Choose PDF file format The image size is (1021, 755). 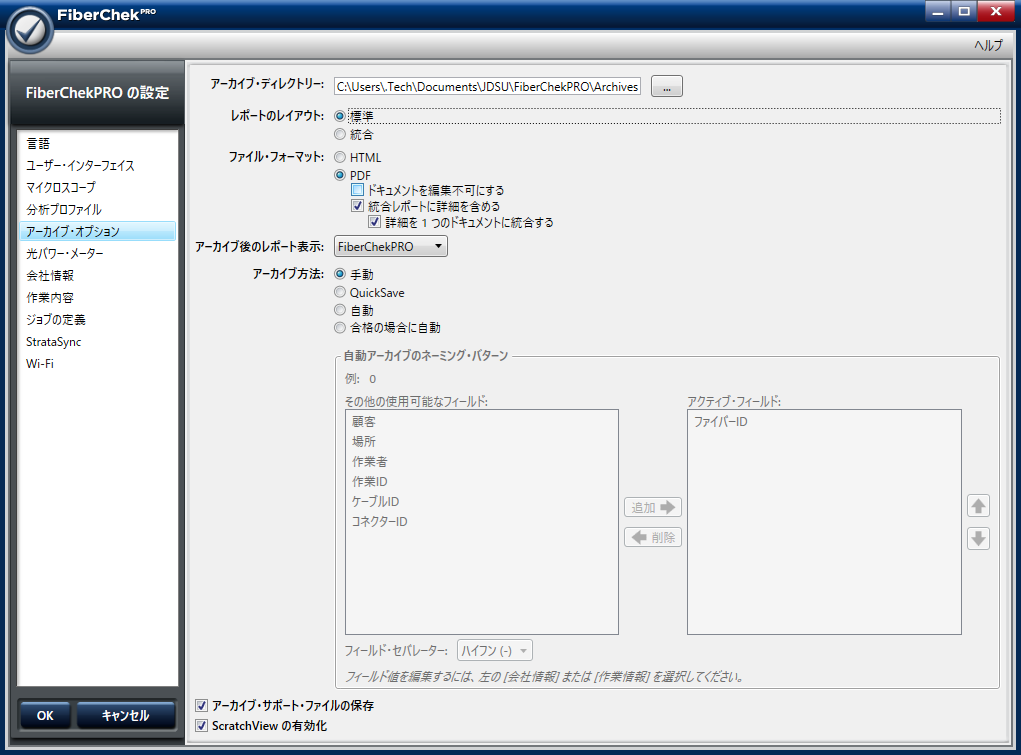tap(340, 175)
